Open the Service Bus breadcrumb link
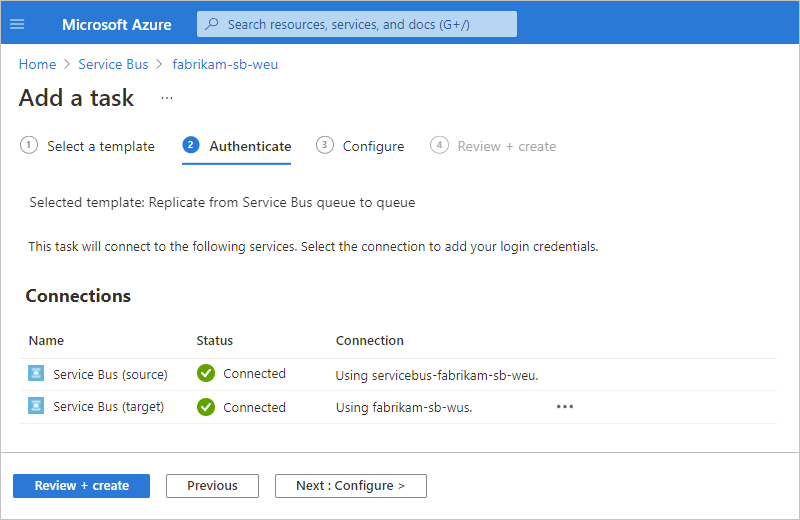The image size is (800, 520). click(113, 64)
